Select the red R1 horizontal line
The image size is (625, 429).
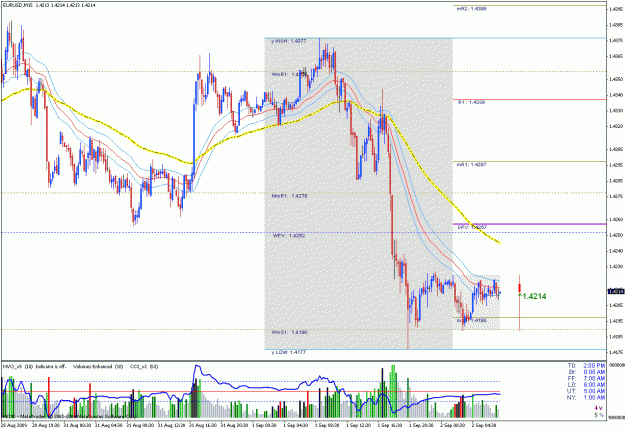point(531,100)
